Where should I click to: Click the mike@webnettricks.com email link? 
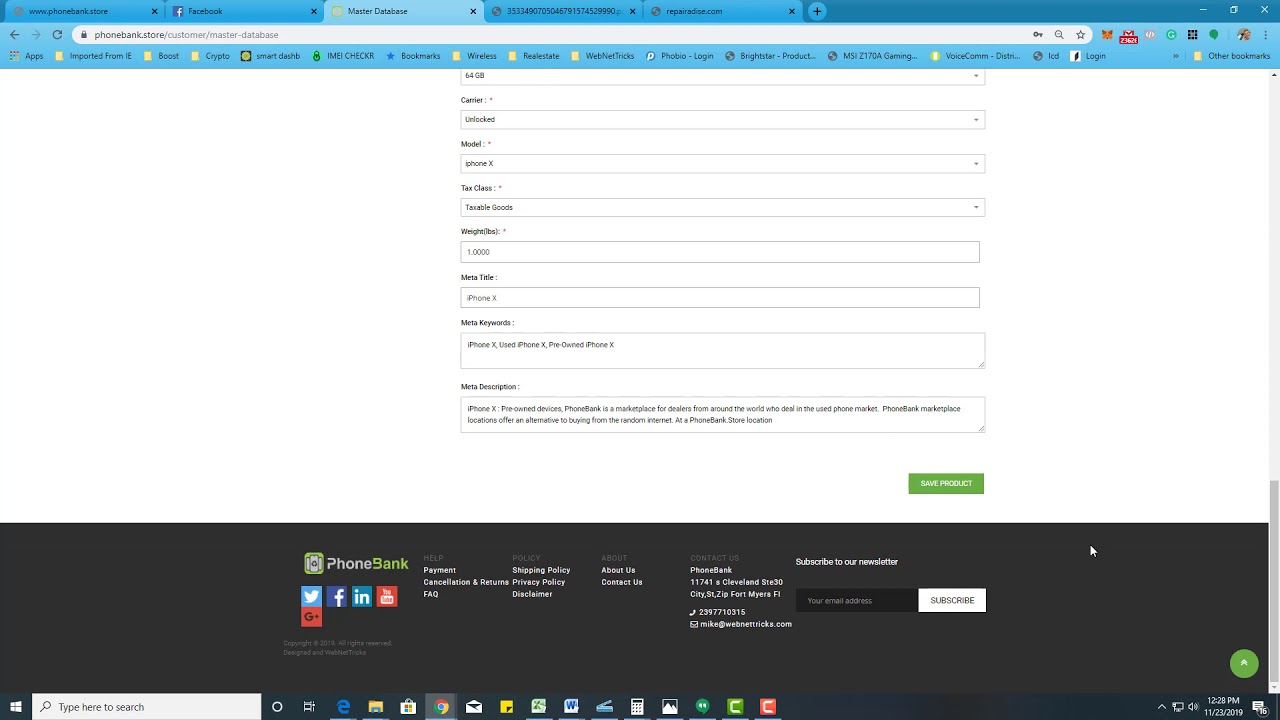[x=746, y=624]
